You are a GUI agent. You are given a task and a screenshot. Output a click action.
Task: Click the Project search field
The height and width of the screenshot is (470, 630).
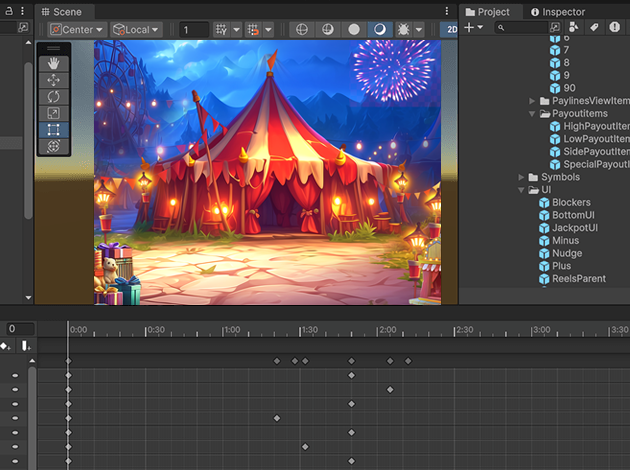pyautogui.click(x=522, y=27)
